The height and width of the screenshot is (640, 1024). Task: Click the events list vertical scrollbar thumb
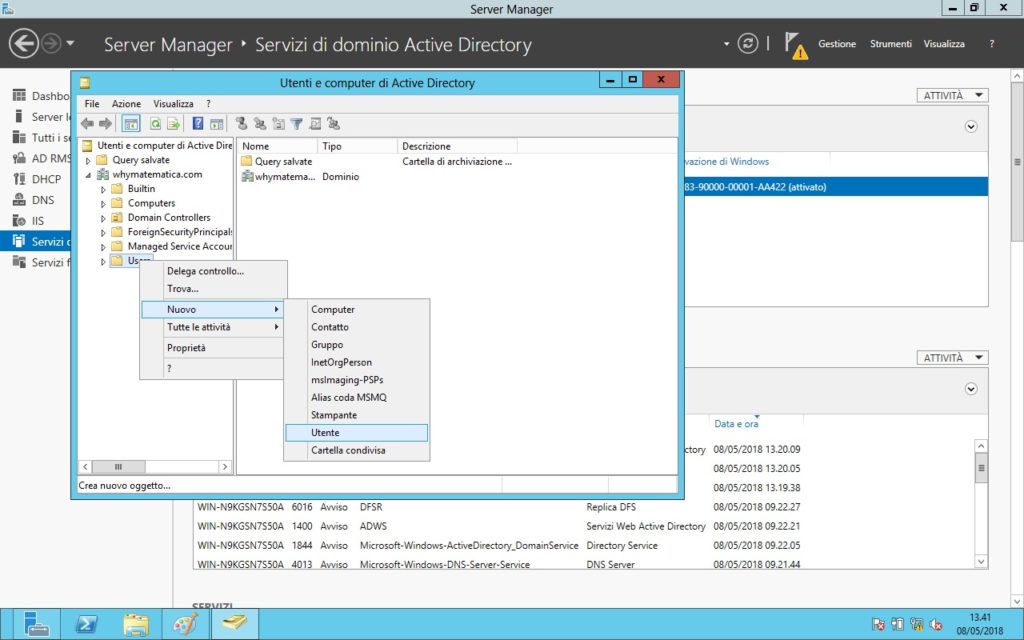coord(981,468)
